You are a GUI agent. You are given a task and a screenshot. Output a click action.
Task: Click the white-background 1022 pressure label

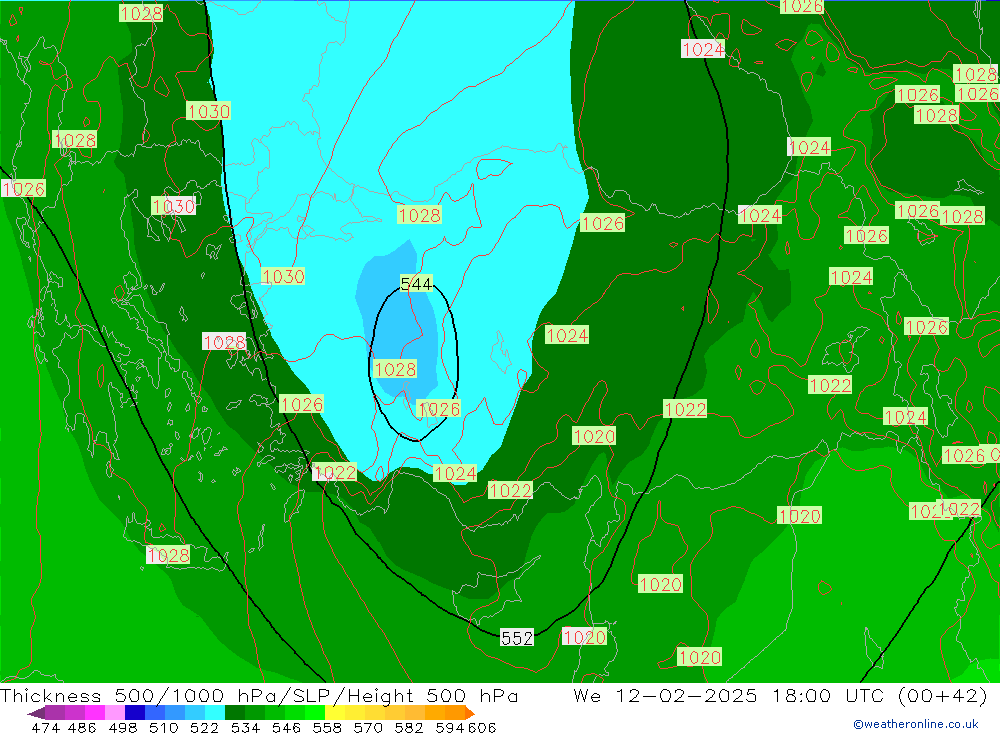334,472
